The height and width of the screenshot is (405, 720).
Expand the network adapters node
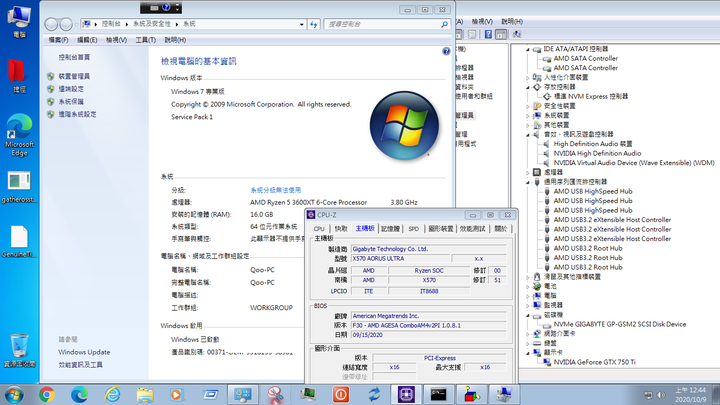[528, 334]
